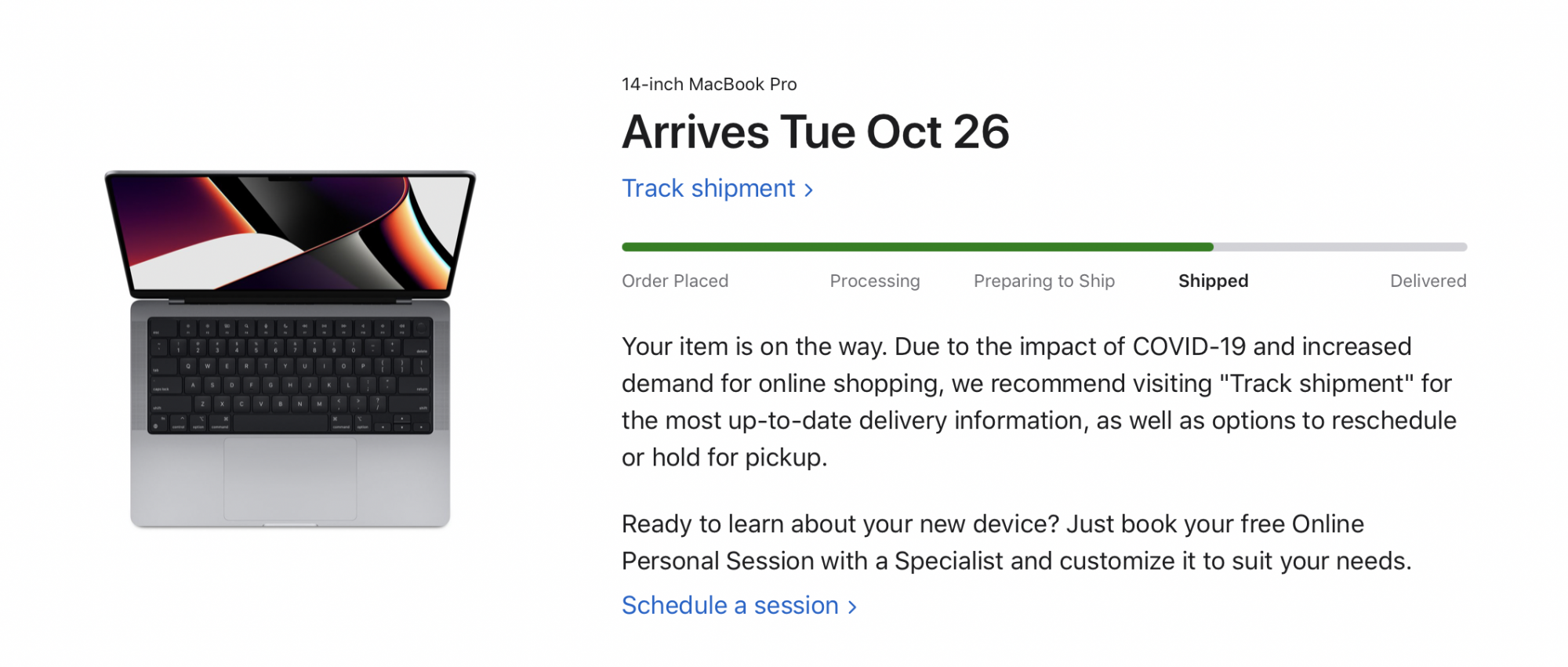Image resolution: width=1568 pixels, height=667 pixels.
Task: Click the green filled portion of progress bar
Action: pyautogui.click(x=917, y=247)
